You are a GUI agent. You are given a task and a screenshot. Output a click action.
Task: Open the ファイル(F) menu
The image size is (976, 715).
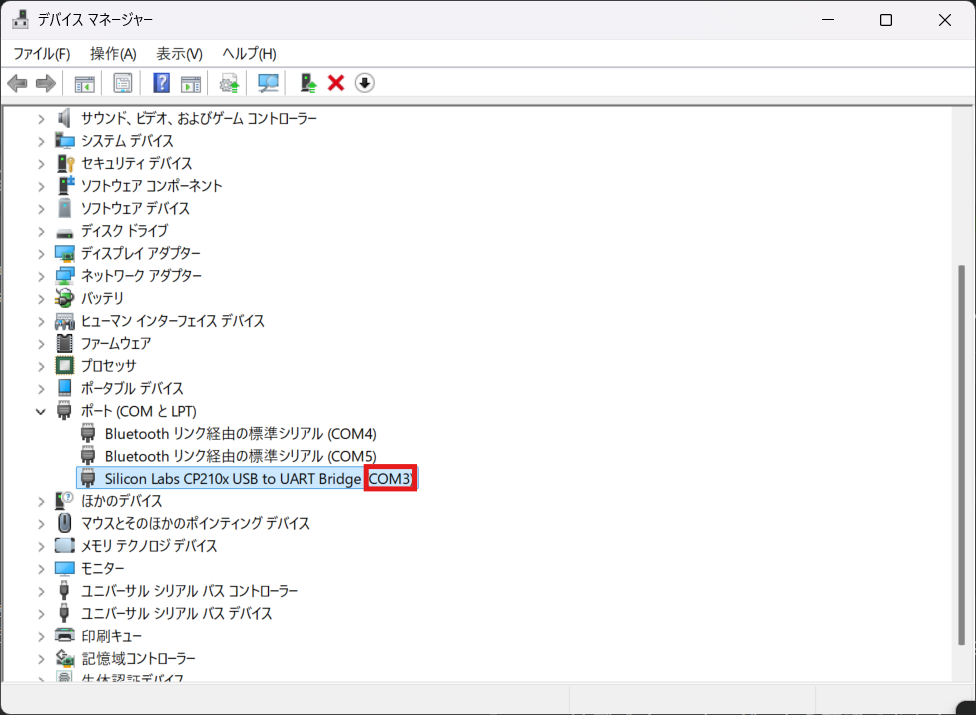click(42, 54)
